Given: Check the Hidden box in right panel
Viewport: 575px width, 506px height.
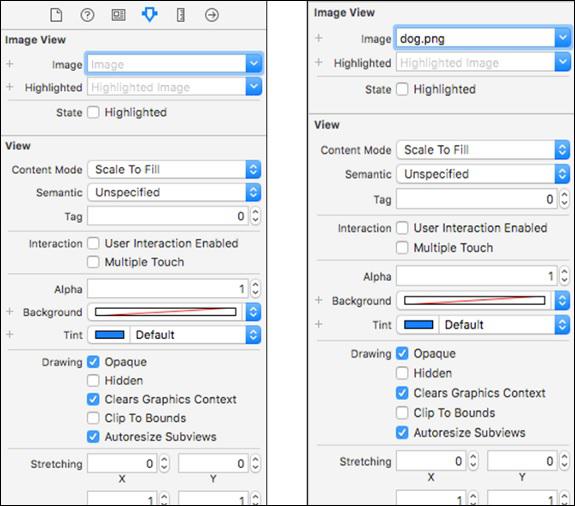Looking at the screenshot, I should coord(402,373).
